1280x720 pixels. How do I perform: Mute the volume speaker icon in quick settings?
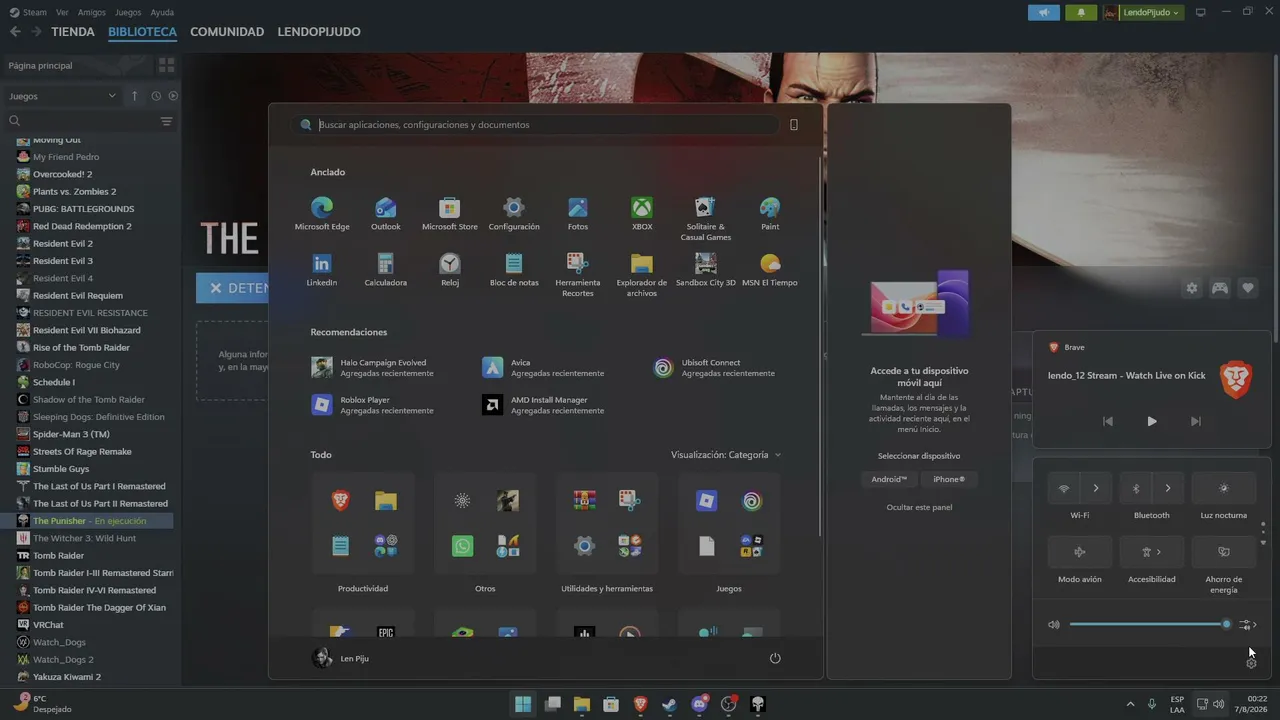coord(1053,625)
